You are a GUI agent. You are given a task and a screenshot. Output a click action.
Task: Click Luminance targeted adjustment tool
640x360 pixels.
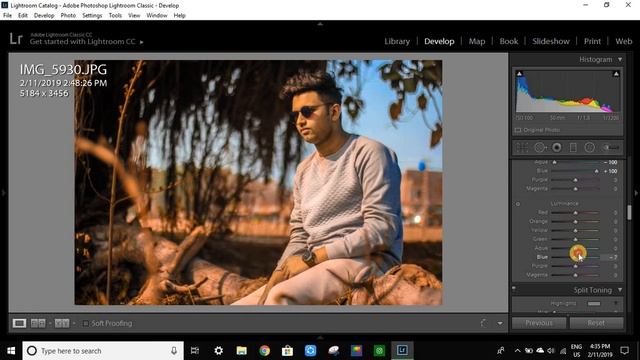(518, 204)
